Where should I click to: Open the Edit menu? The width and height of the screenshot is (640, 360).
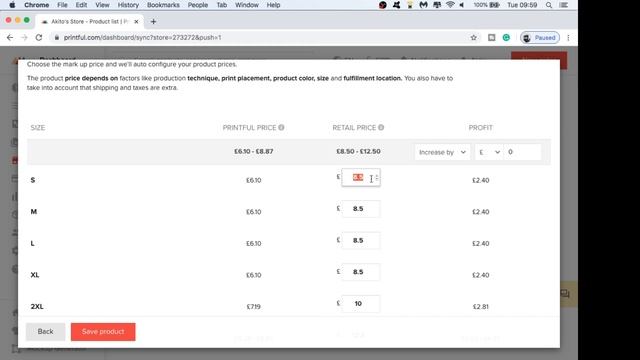pos(81,5)
